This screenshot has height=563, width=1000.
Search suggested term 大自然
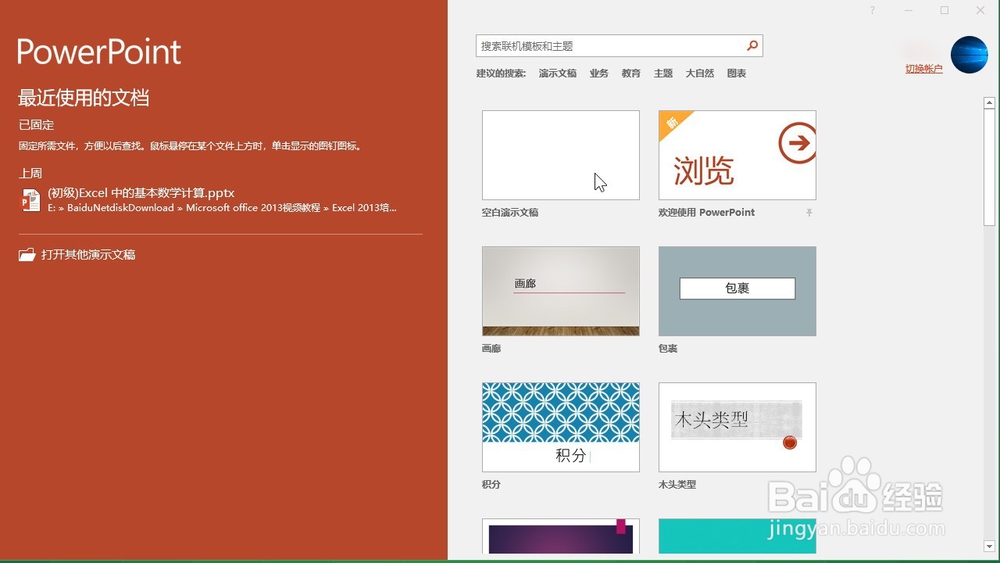[700, 73]
